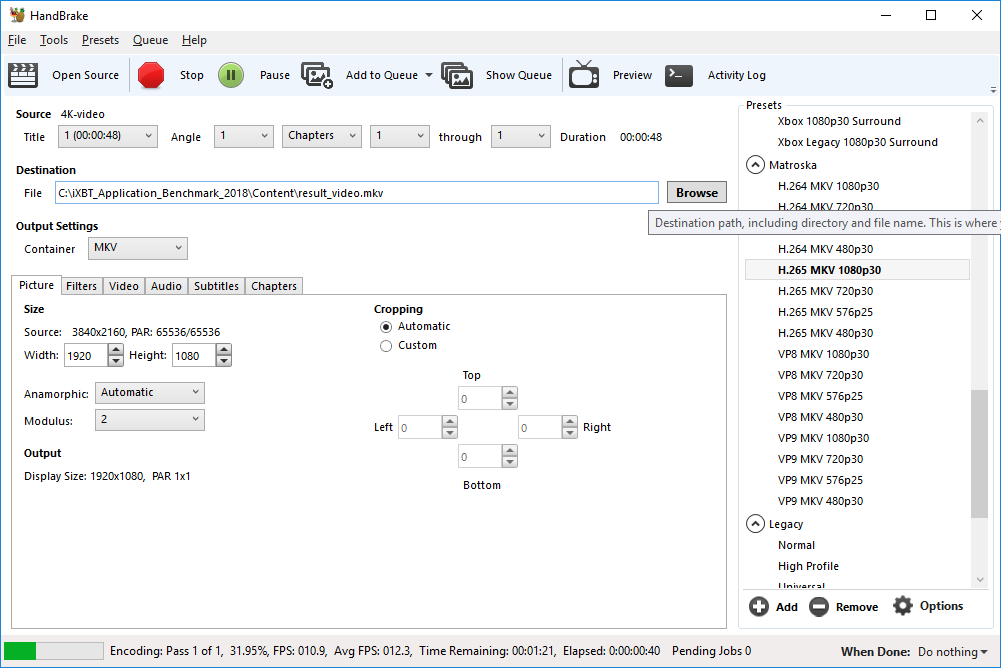Switch to the Audio tab

coord(166,286)
